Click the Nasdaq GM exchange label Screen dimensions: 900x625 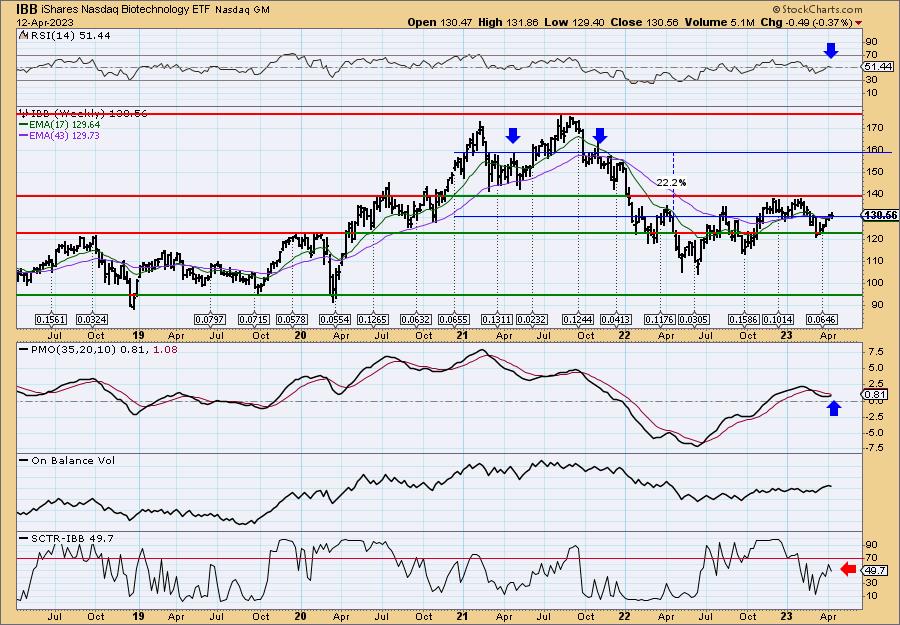(243, 10)
